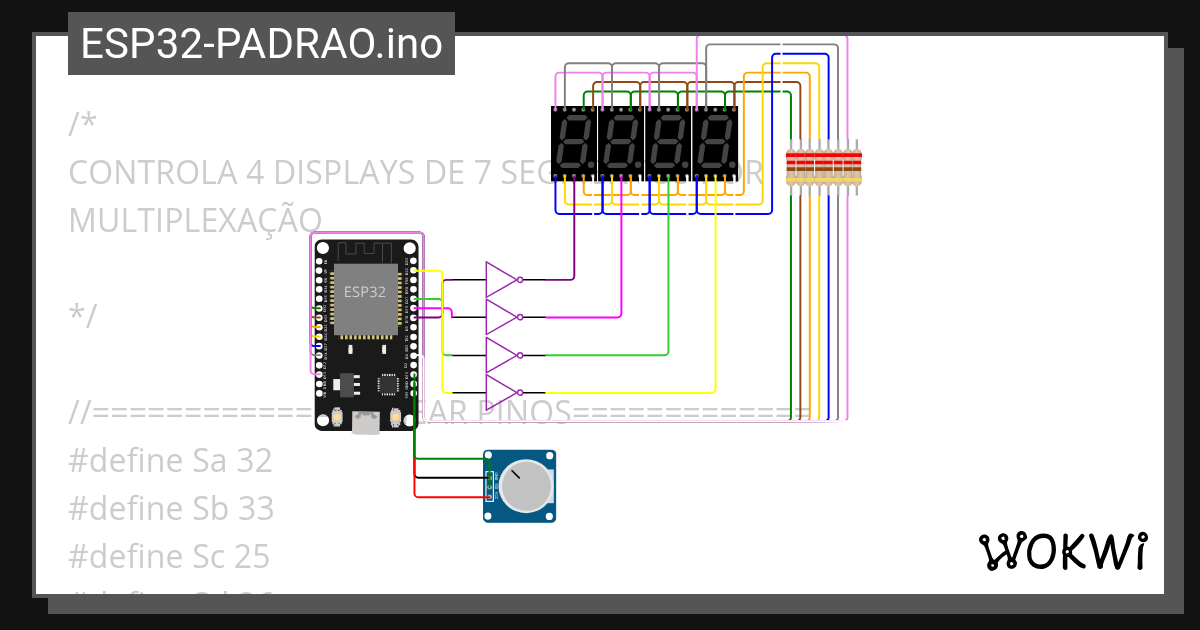Select the leftmost seven-segment display
The width and height of the screenshot is (1200, 630).
click(572, 140)
